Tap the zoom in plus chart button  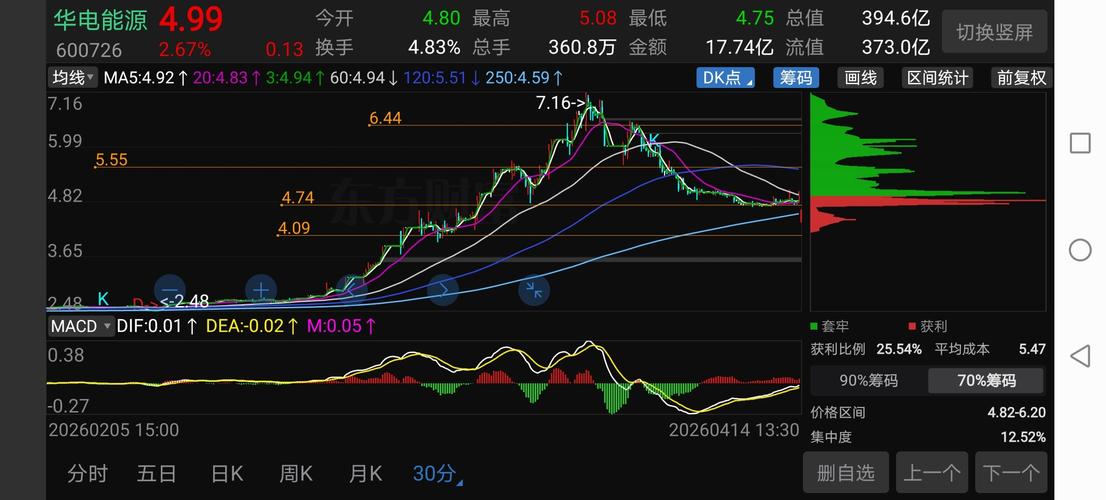[x=261, y=290]
